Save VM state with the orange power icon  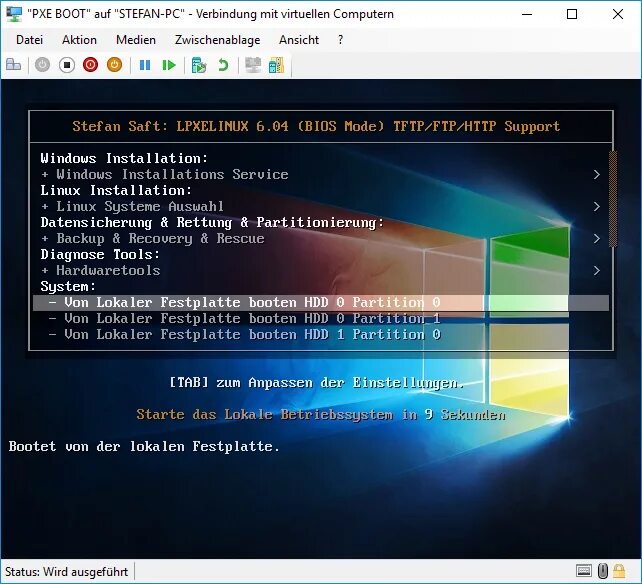(114, 65)
